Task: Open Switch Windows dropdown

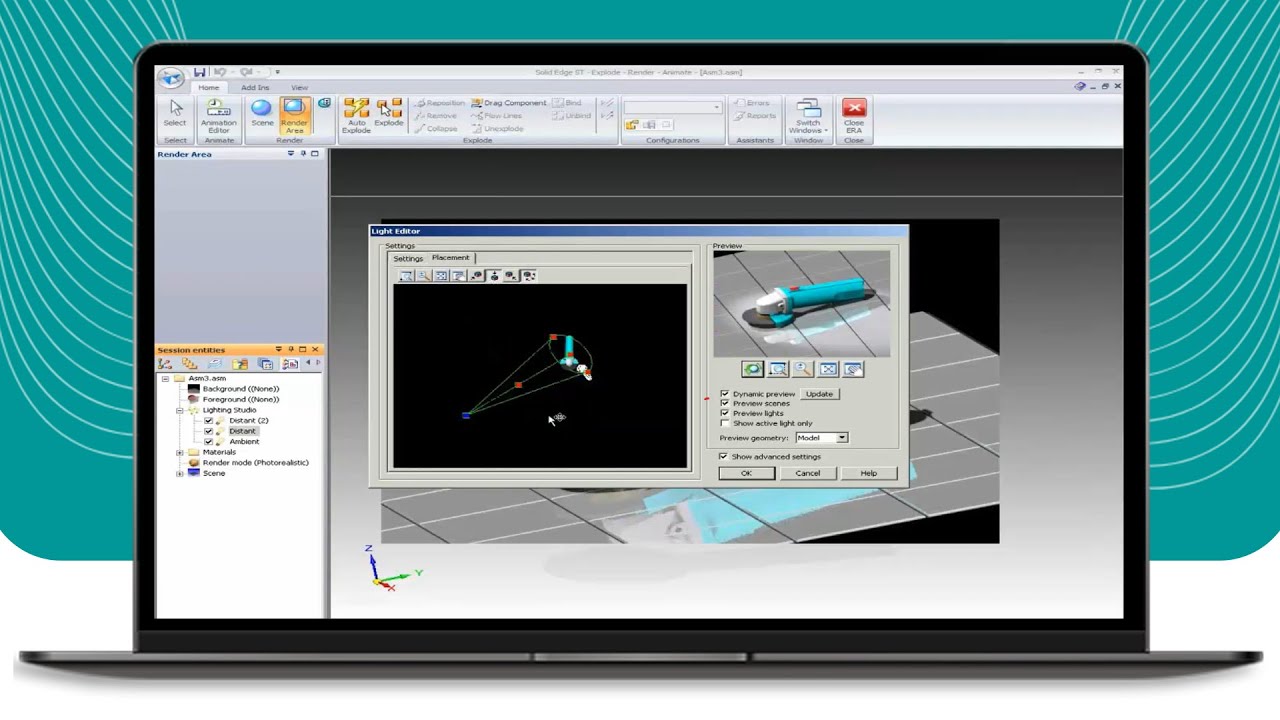Action: [808, 117]
